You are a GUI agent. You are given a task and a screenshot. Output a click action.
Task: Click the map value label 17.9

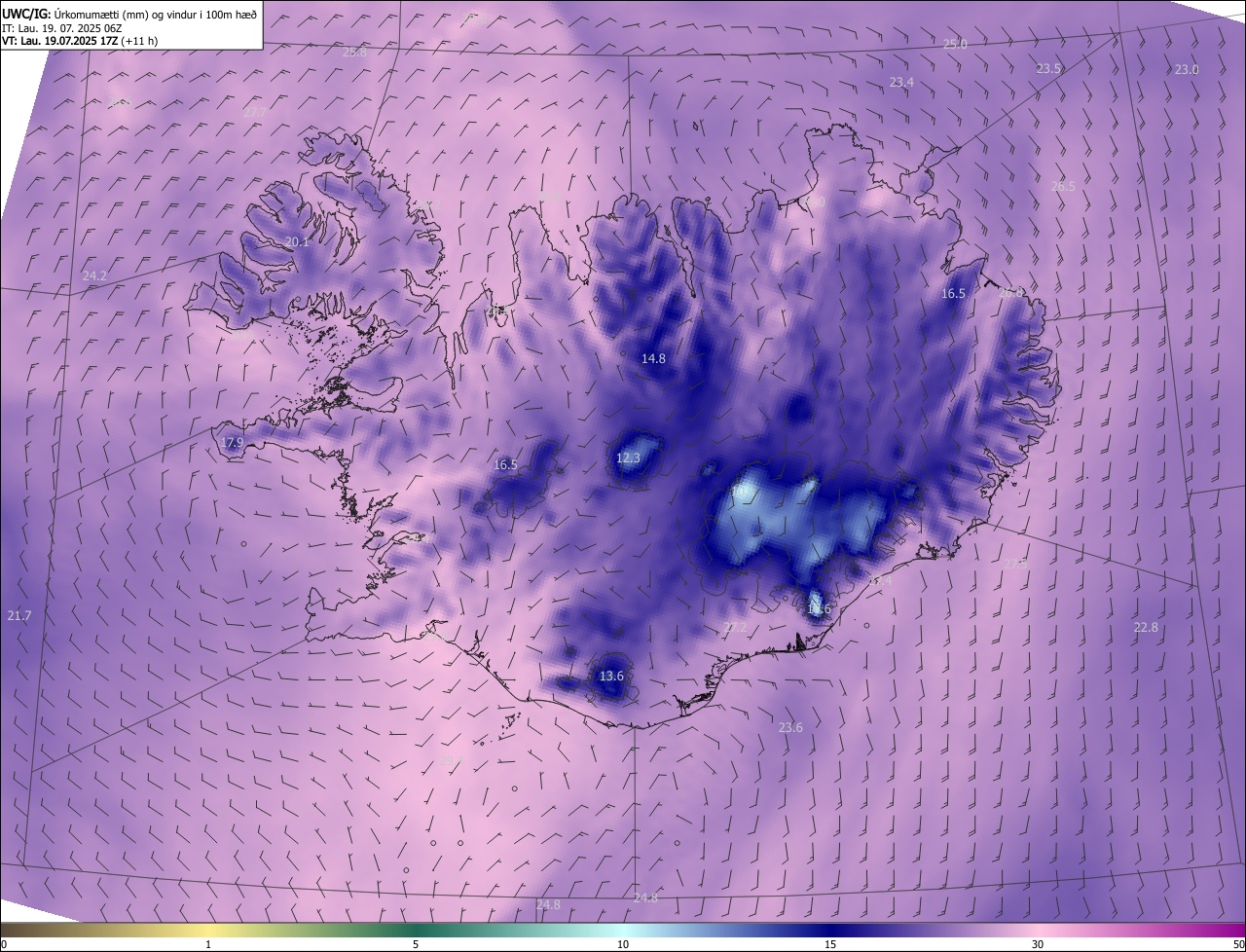pos(232,443)
